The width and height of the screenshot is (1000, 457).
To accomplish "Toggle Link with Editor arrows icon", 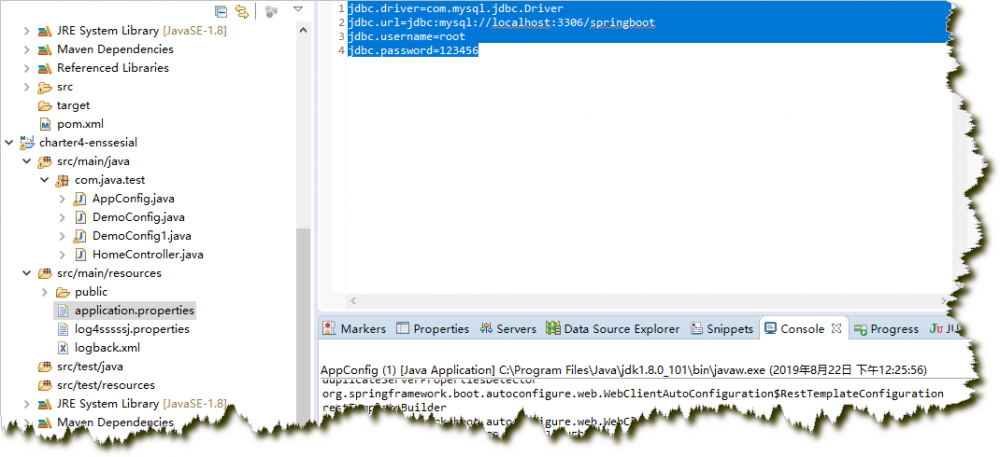I will (x=241, y=11).
